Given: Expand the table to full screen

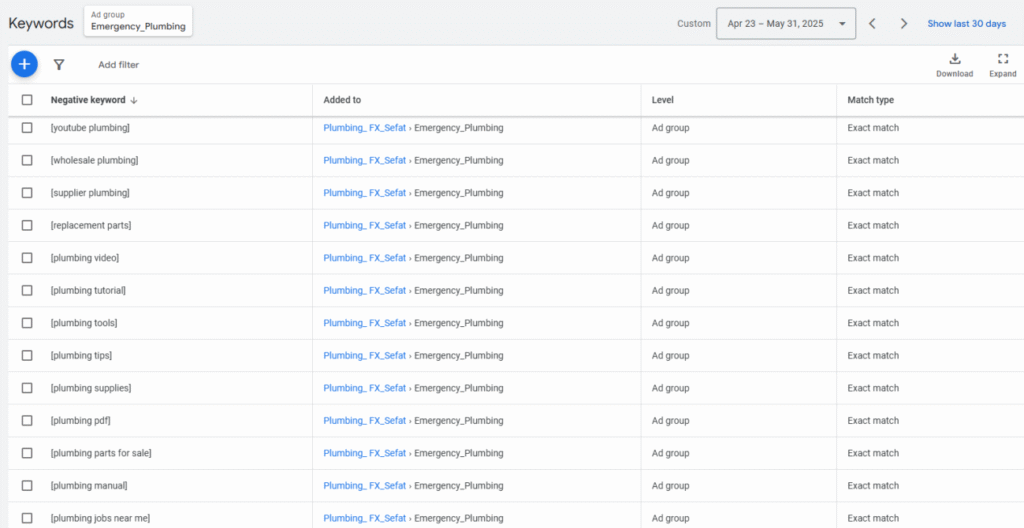Looking at the screenshot, I should 1002,65.
